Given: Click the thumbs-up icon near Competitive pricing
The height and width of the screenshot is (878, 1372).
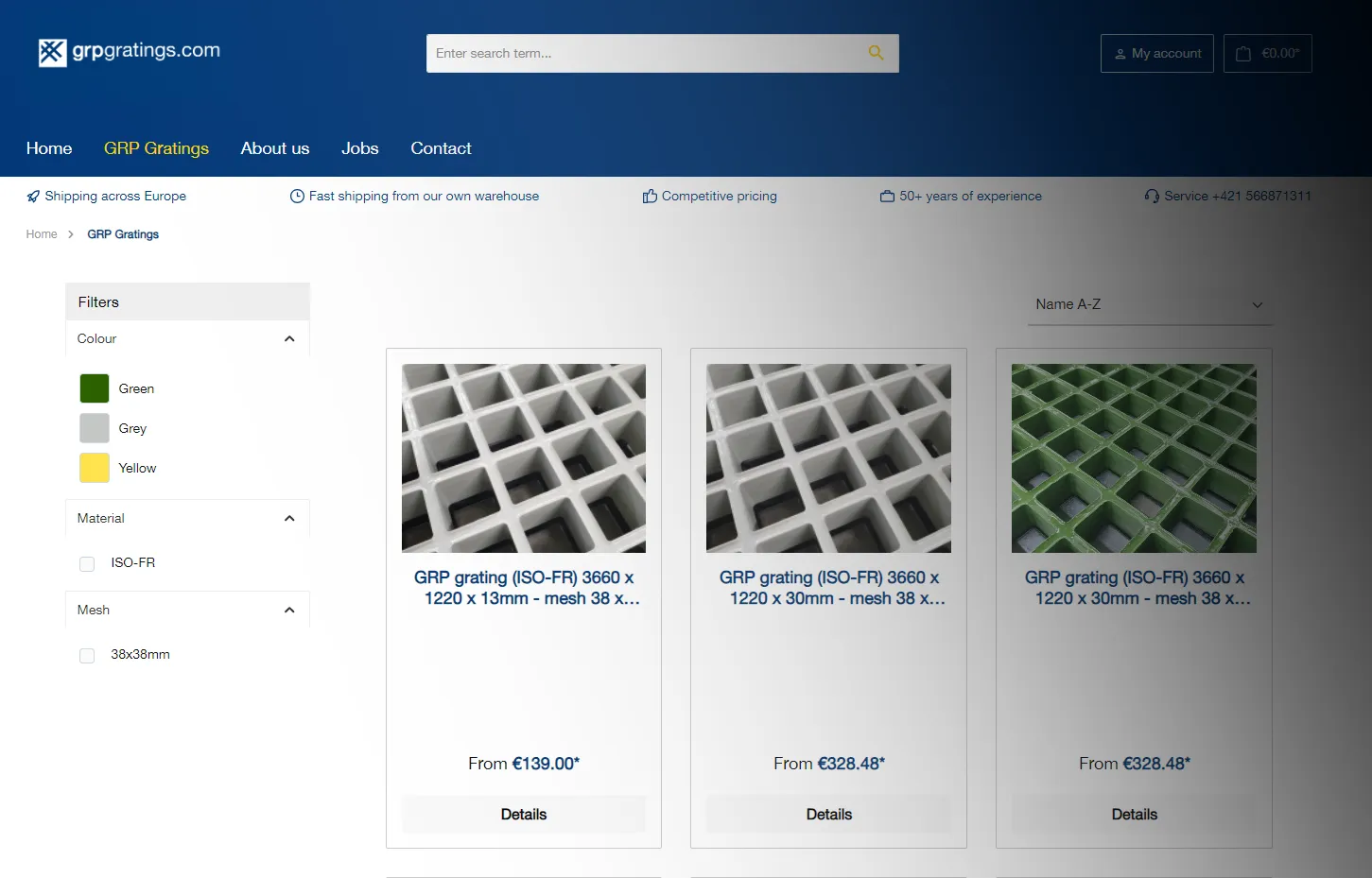Looking at the screenshot, I should click(650, 196).
